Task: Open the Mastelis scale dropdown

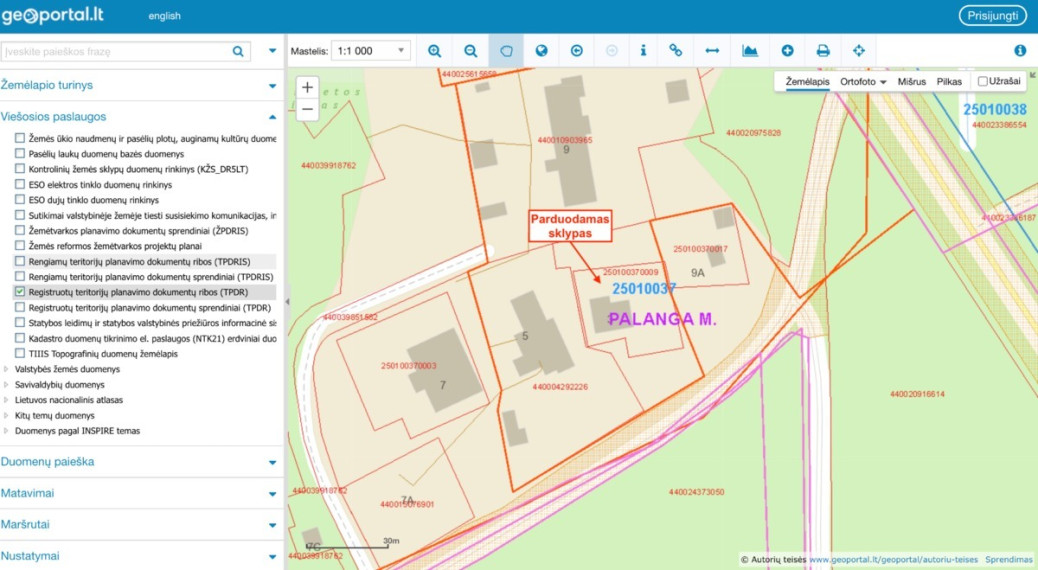Action: 371,51
